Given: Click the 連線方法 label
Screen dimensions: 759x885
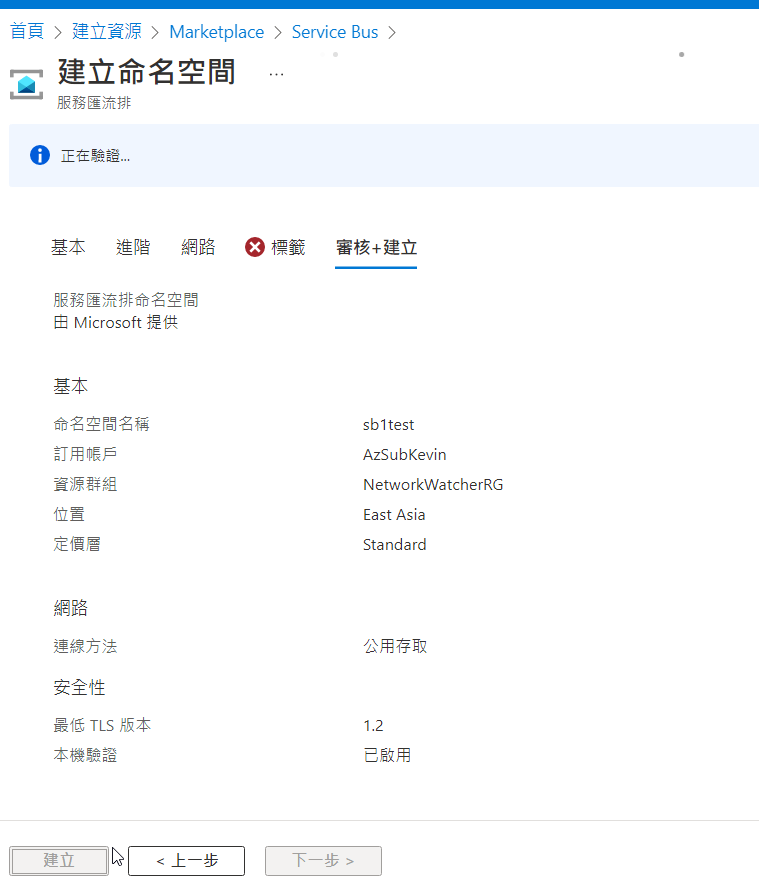Looking at the screenshot, I should [85, 646].
